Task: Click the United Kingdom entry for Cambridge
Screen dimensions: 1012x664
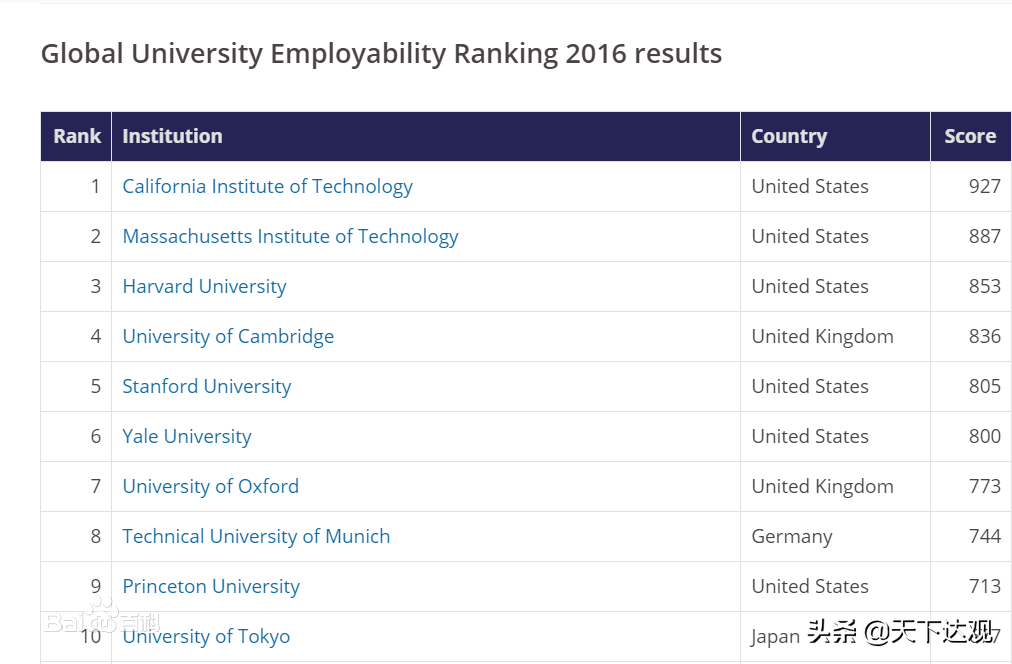Action: (x=821, y=336)
